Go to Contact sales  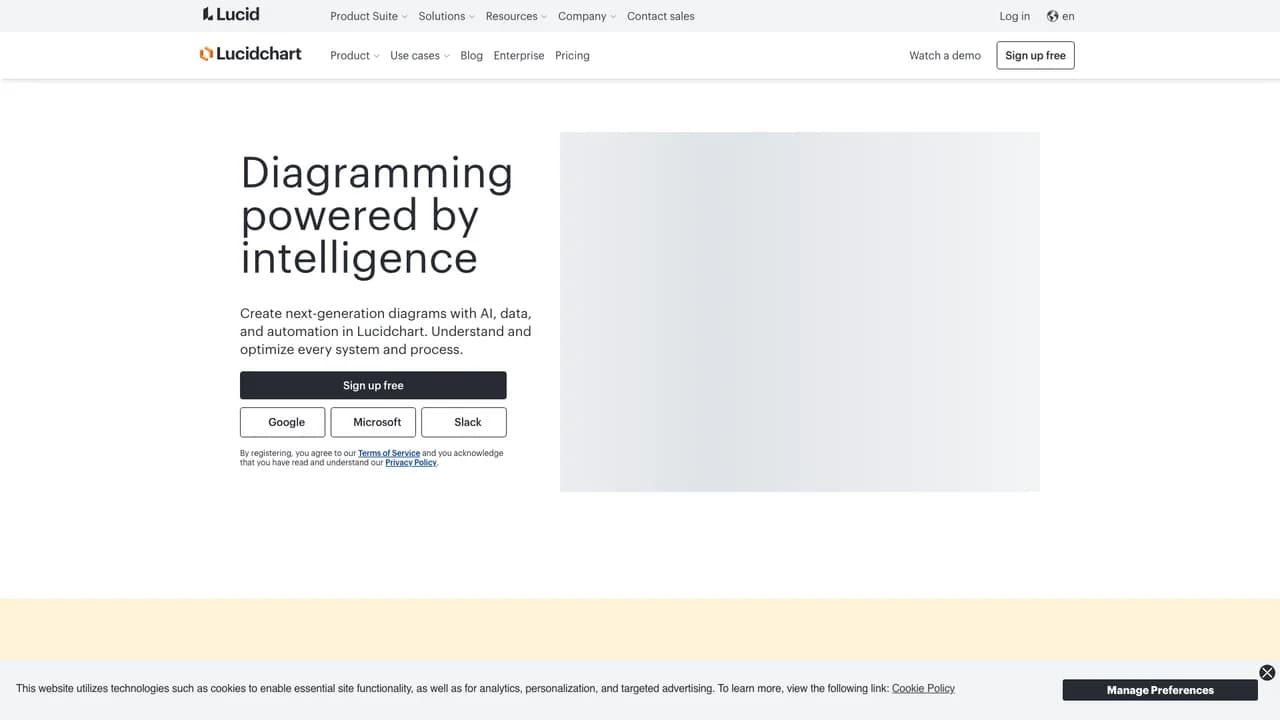pyautogui.click(x=660, y=16)
